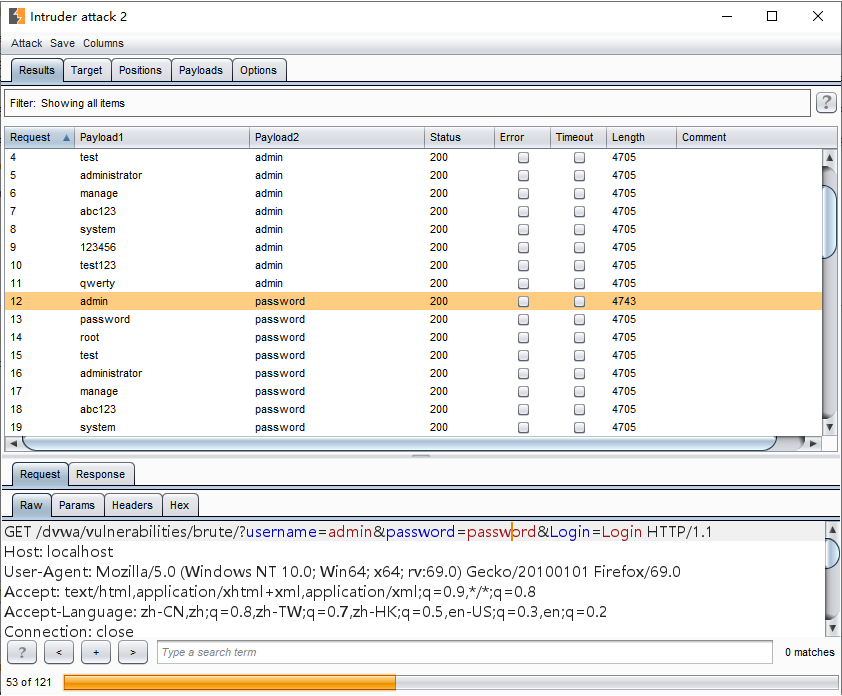The width and height of the screenshot is (842, 696).
Task: Switch to the Positions tab
Action: [x=140, y=70]
